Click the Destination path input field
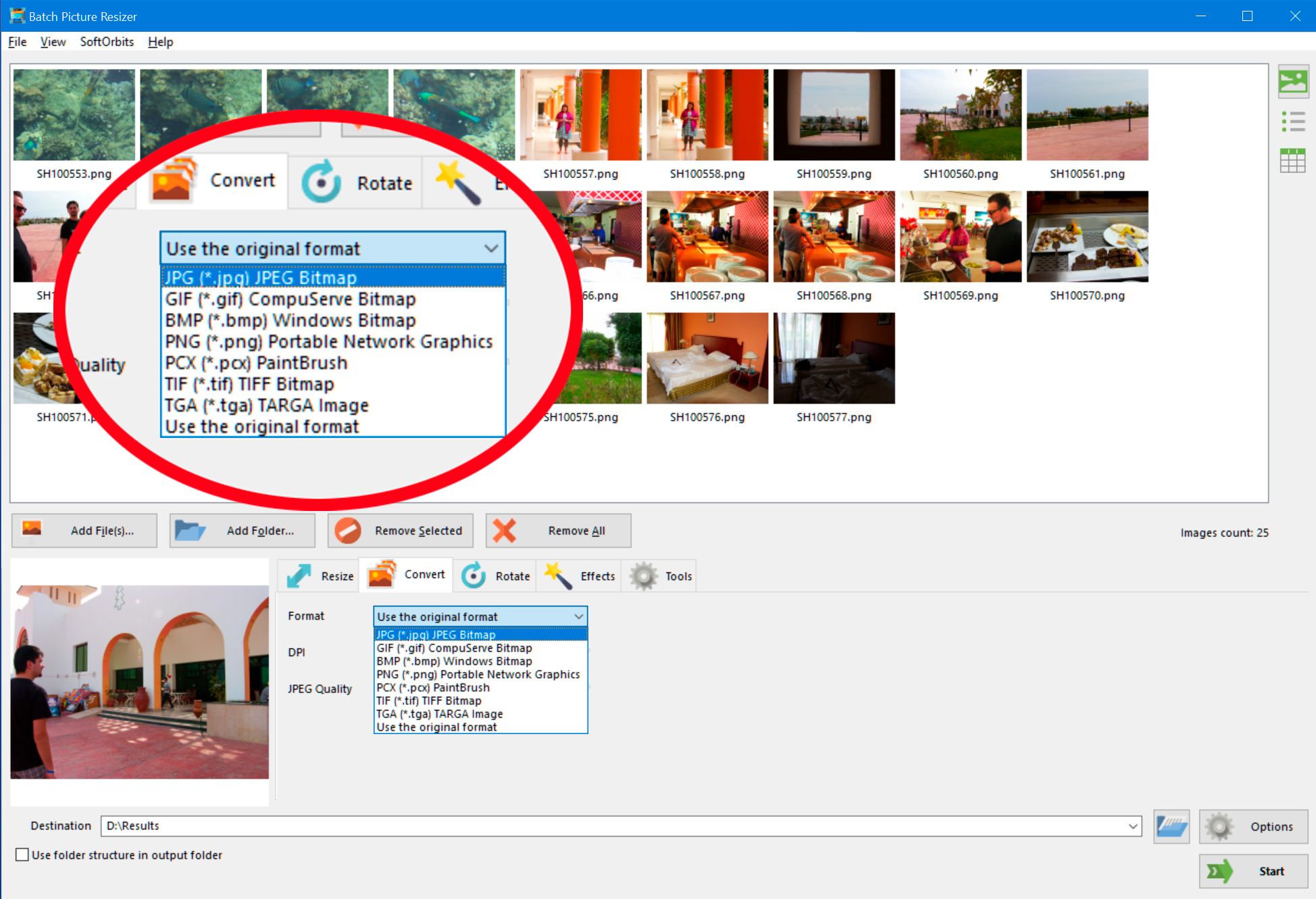 (x=620, y=825)
